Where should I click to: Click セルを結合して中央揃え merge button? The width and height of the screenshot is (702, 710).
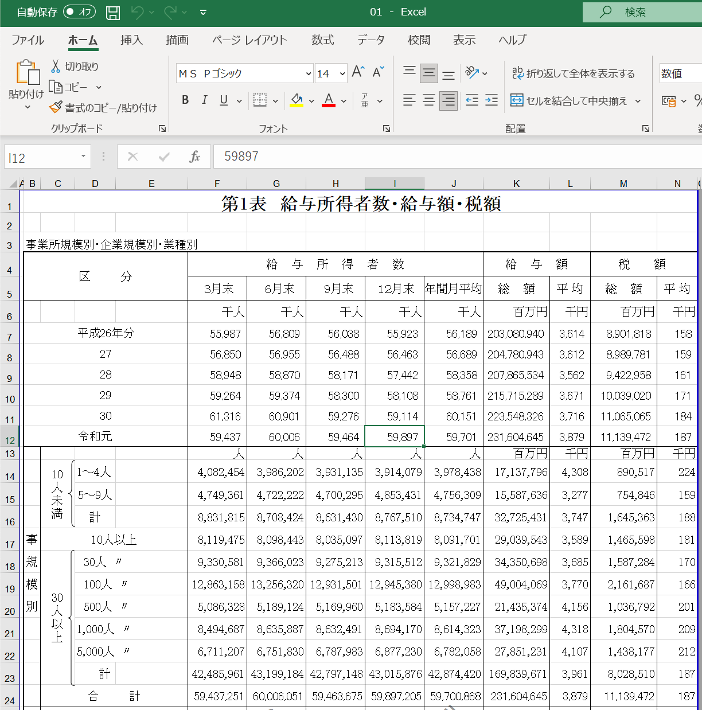pyautogui.click(x=570, y=100)
